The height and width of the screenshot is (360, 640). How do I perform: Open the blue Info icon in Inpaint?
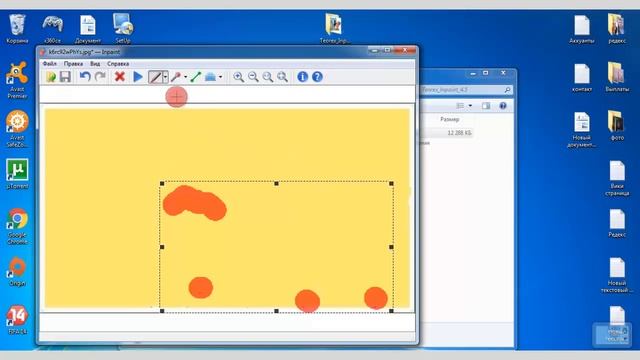(x=302, y=77)
